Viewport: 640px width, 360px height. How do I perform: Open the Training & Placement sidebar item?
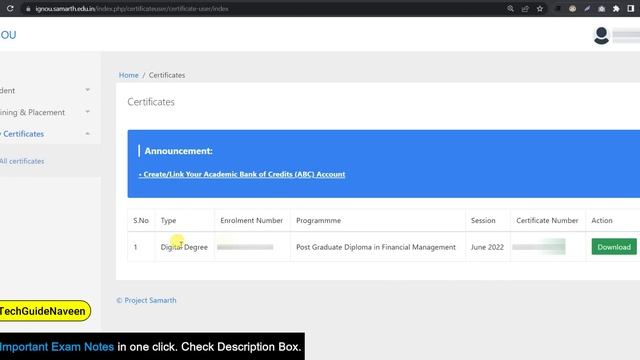tap(32, 112)
